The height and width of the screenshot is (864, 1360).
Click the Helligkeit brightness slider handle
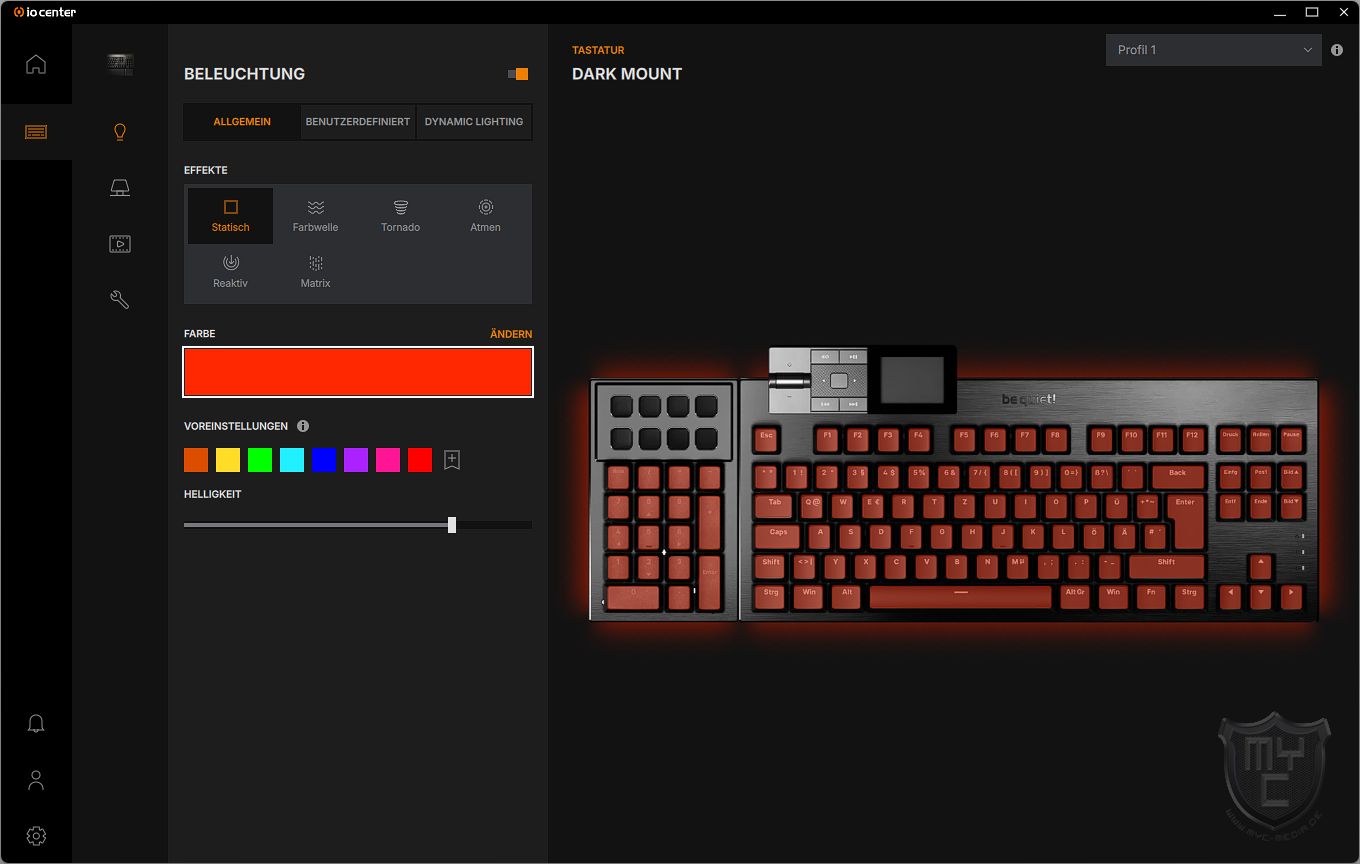pos(452,524)
